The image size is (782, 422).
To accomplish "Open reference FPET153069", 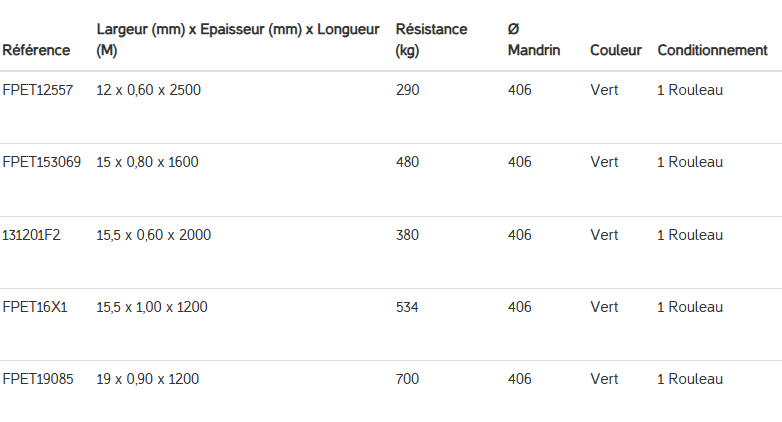I will click(42, 162).
